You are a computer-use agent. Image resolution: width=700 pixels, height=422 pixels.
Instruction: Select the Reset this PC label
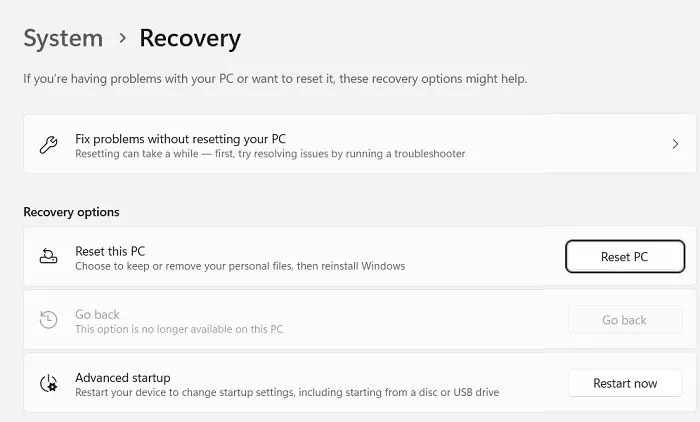(110, 251)
